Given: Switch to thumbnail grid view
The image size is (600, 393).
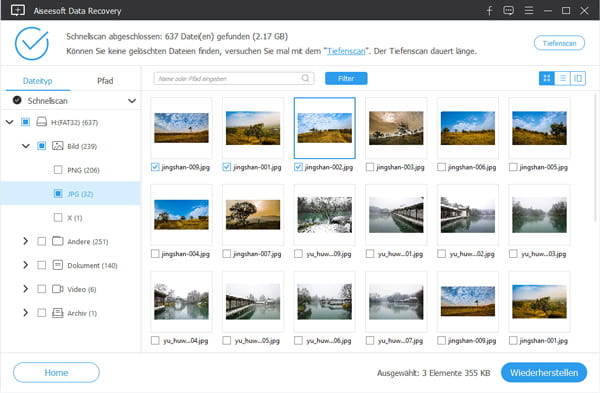Looking at the screenshot, I should click(547, 78).
